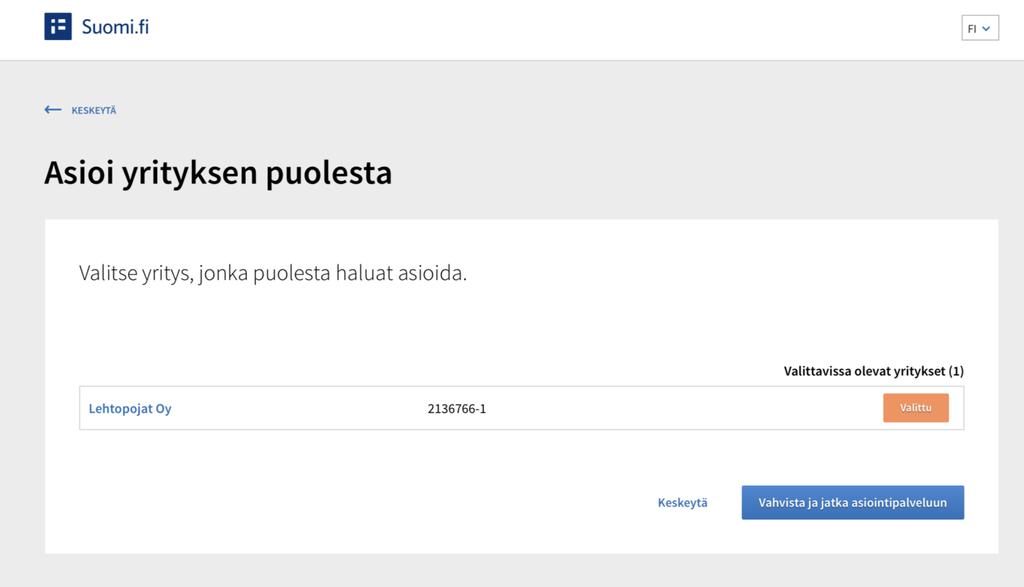Click the Valittavissa olevat yritykset (1) label
Viewport: 1024px width, 587px height.
(874, 371)
